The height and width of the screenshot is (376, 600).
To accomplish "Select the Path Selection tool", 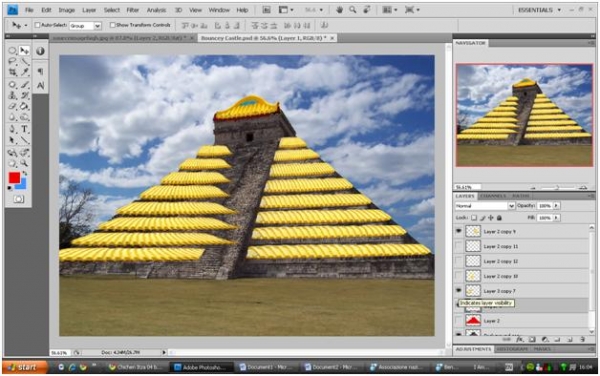I will point(12,140).
